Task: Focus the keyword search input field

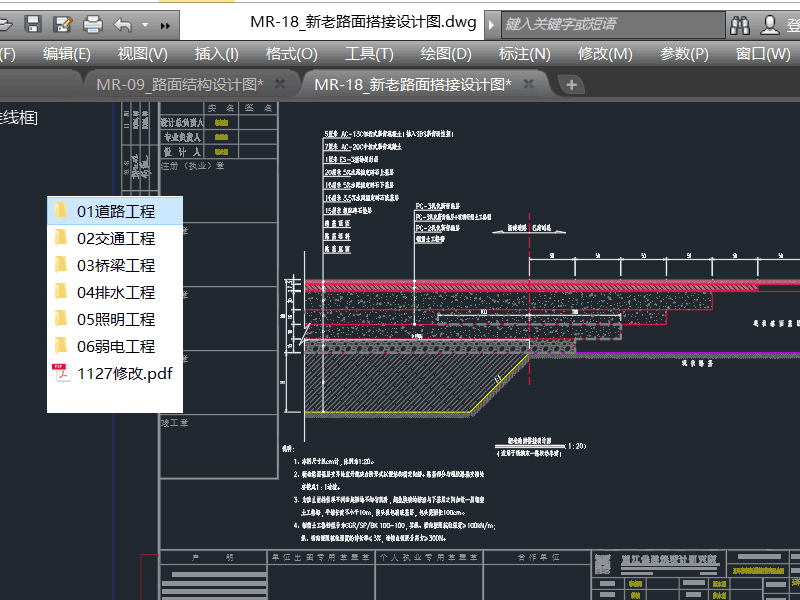Action: 613,24
